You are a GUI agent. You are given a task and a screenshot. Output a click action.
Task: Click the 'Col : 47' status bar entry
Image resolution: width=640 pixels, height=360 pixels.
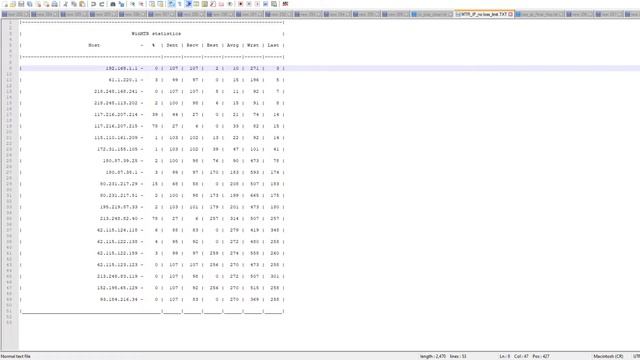[521, 356]
